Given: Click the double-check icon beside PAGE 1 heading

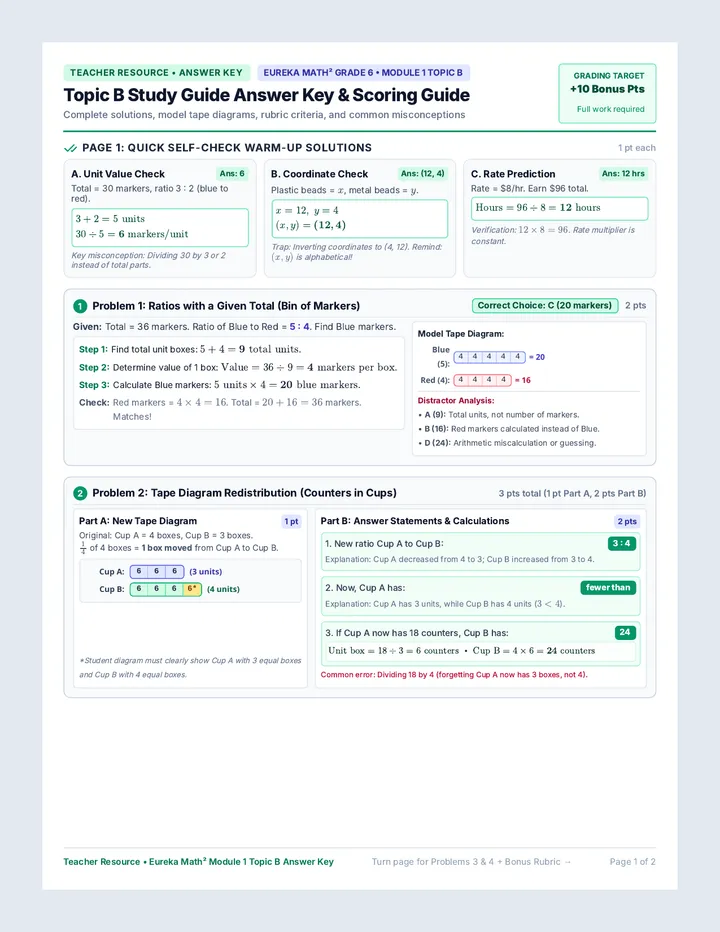Looking at the screenshot, I should tap(70, 148).
